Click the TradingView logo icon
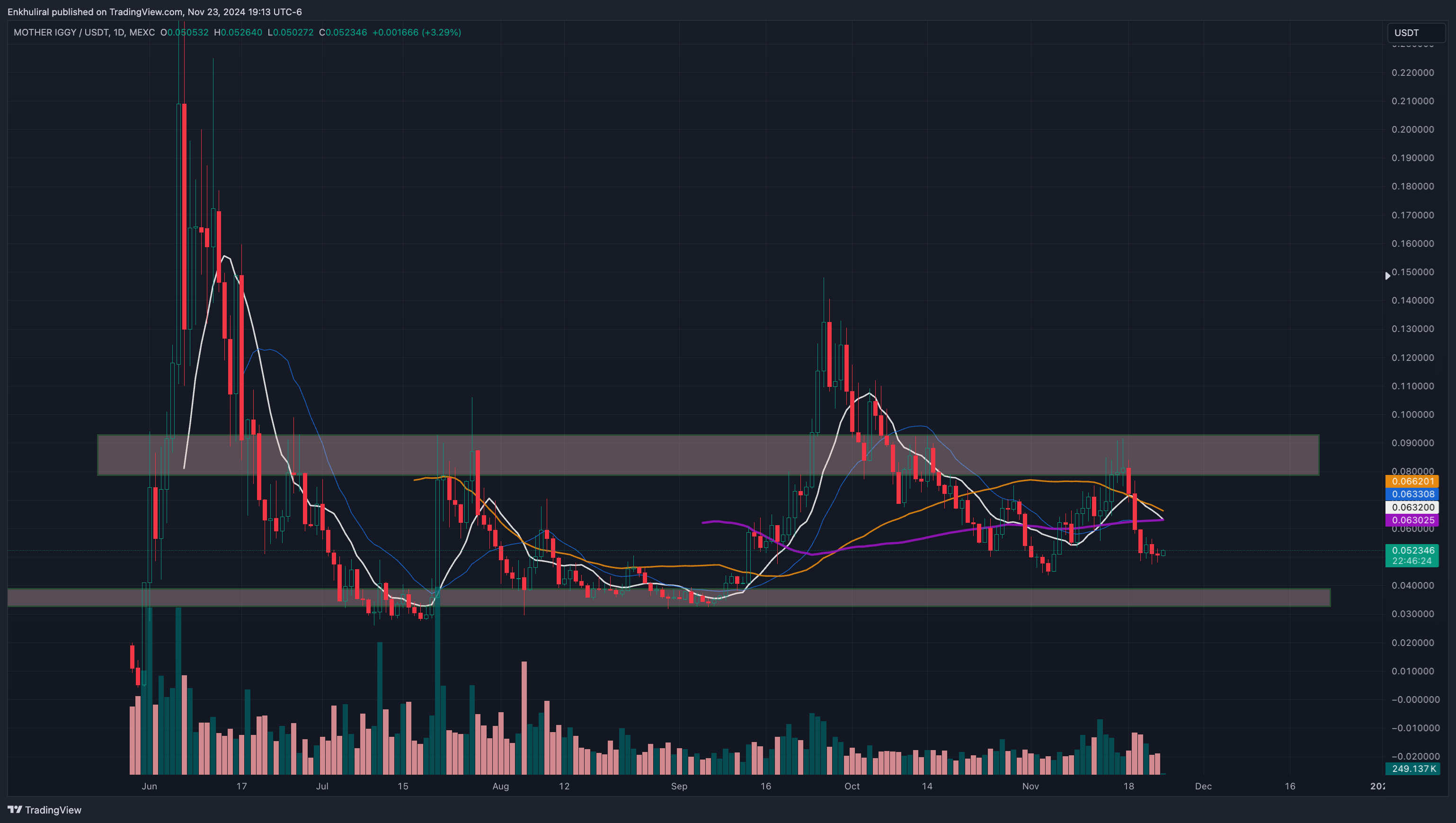Viewport: 1456px width, 823px height. [15, 809]
